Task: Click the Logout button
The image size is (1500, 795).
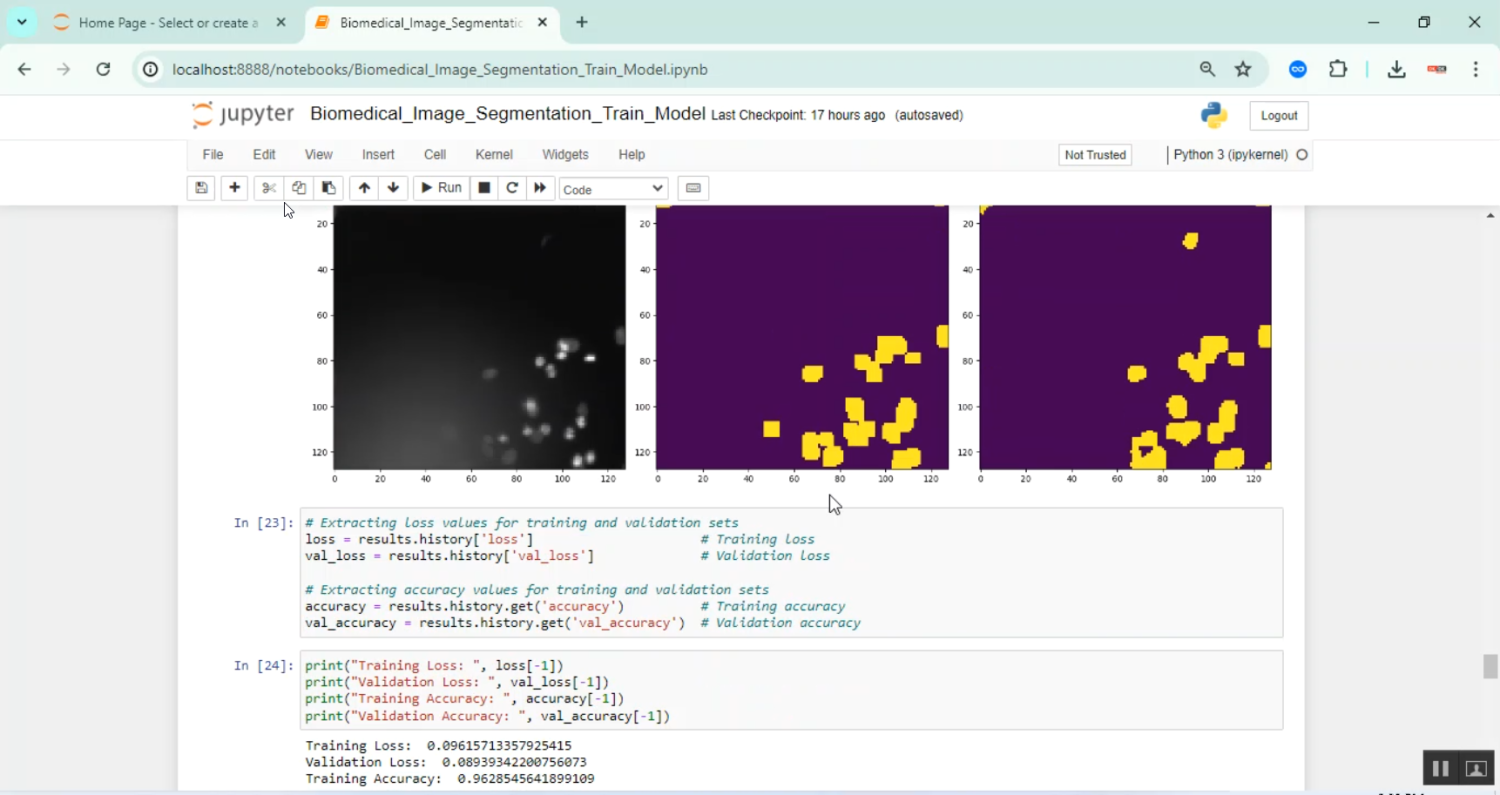Action: [1278, 116]
